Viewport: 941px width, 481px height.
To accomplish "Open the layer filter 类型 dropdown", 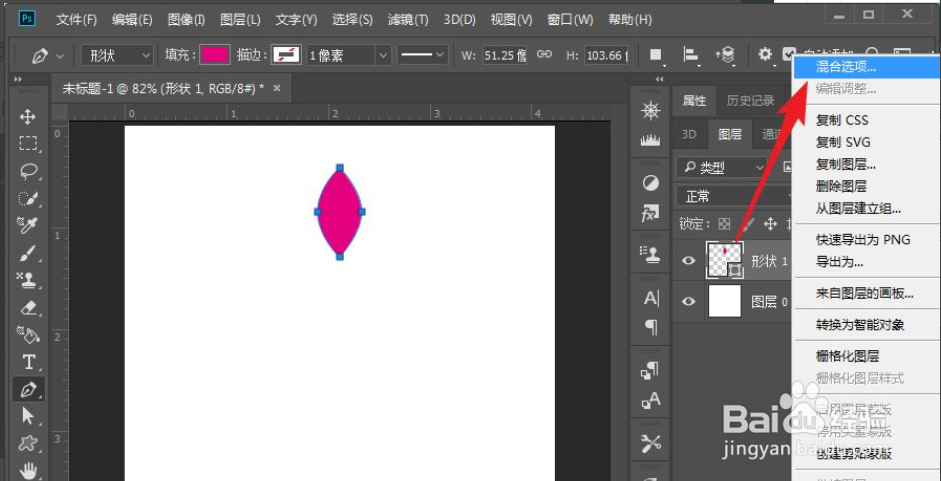I will click(x=722, y=168).
